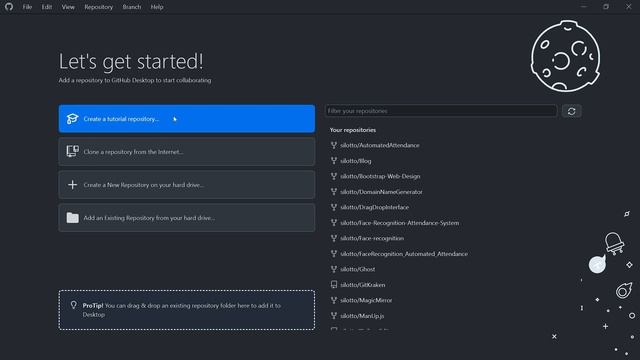
Task: Click the GitHub logo in the title bar
Action: [9, 7]
